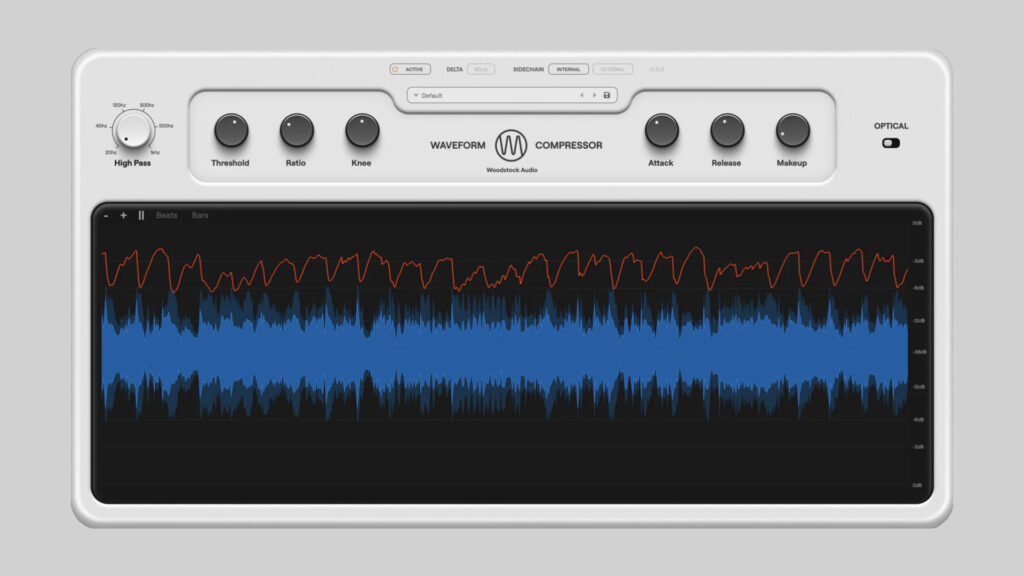Enable the SOLO option next to DELTA
This screenshot has width=1024, height=576.
click(x=480, y=69)
